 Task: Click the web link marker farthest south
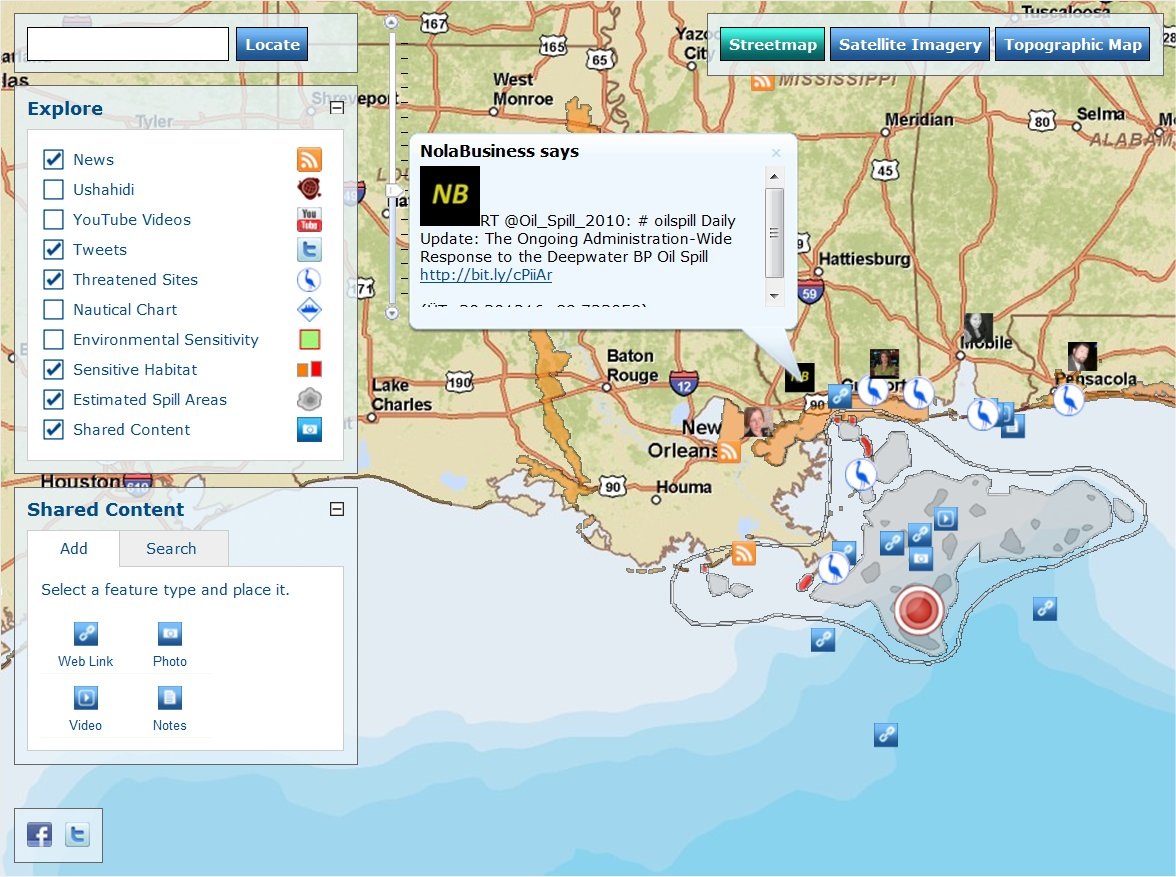(886, 734)
